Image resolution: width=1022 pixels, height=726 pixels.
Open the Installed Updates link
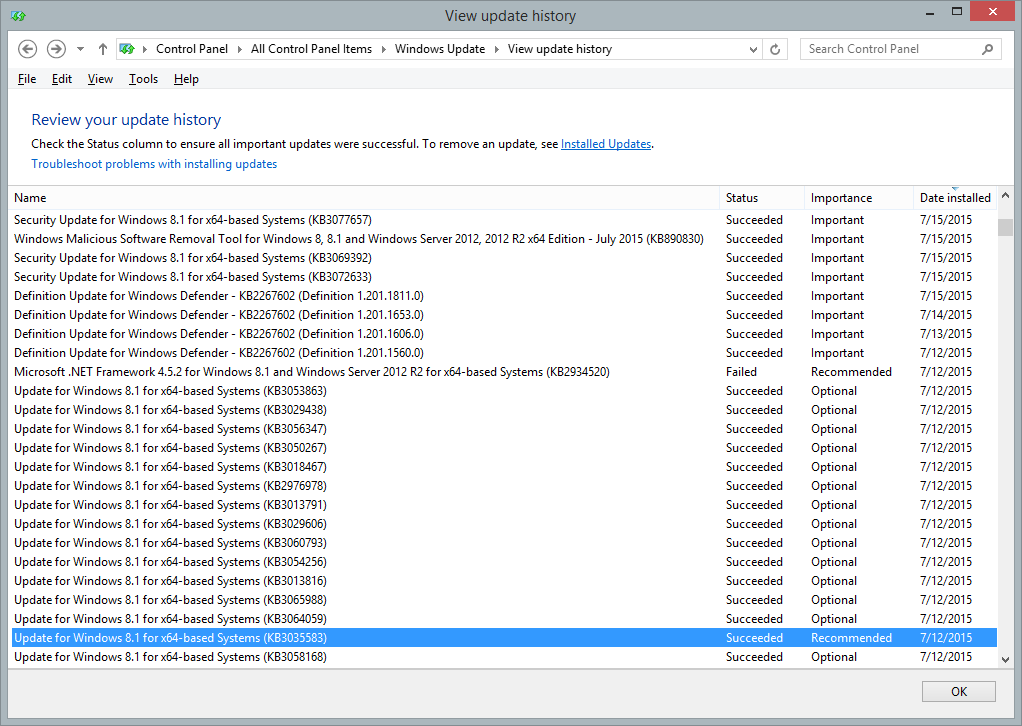pos(606,144)
